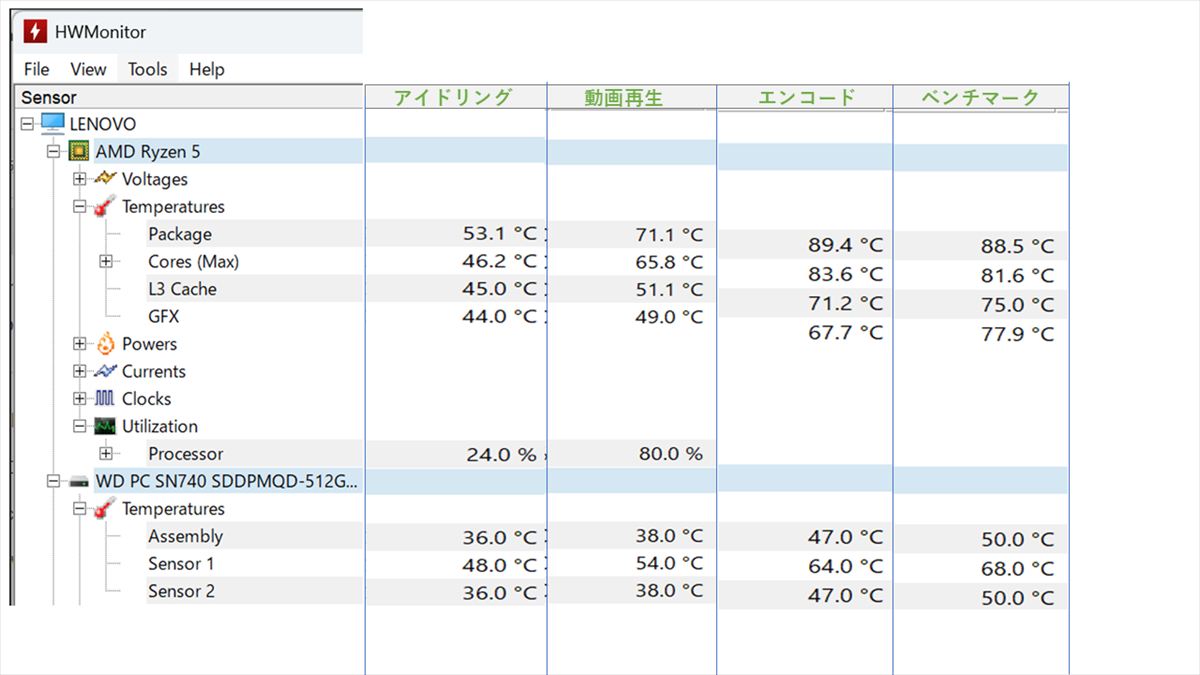This screenshot has width=1200, height=675.
Task: Select the Cores (Max) row label
Action: [x=194, y=262]
